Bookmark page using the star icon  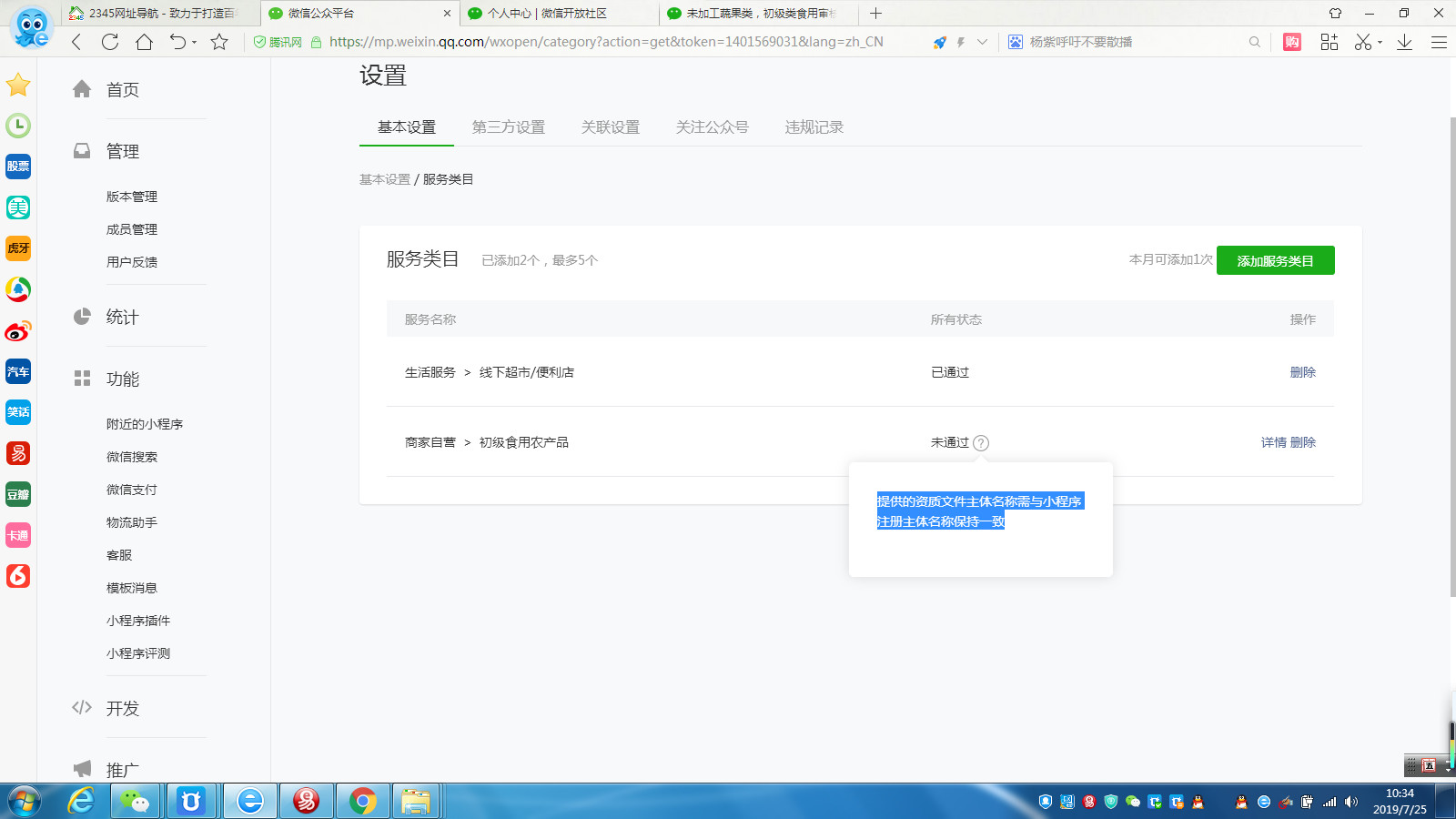point(219,42)
